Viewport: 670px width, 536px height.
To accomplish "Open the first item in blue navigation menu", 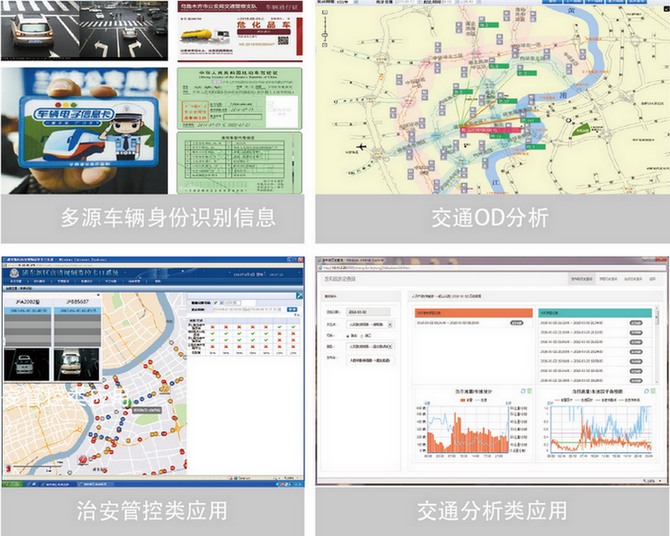I will (x=16, y=282).
